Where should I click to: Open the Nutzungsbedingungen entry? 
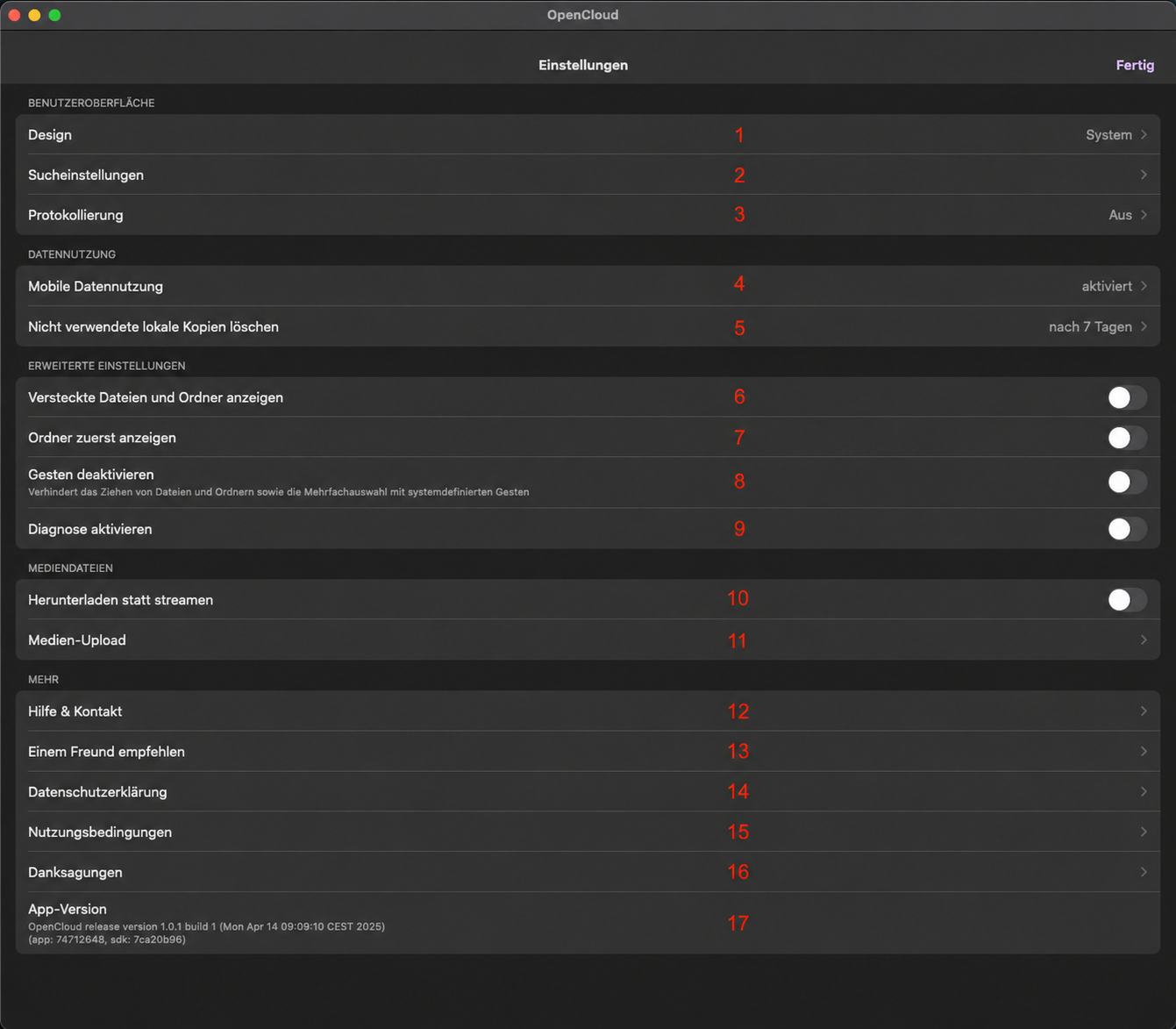(588, 832)
